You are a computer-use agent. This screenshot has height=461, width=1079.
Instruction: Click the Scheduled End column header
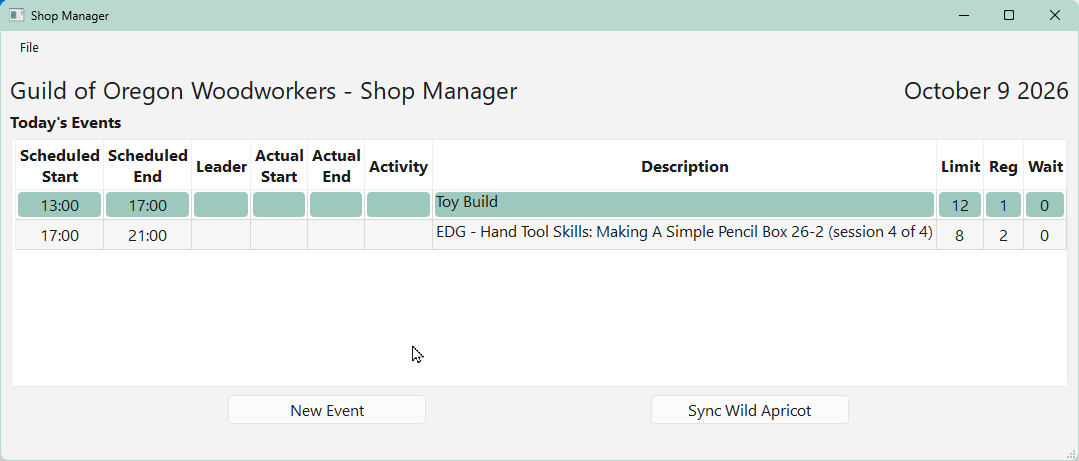(x=147, y=166)
